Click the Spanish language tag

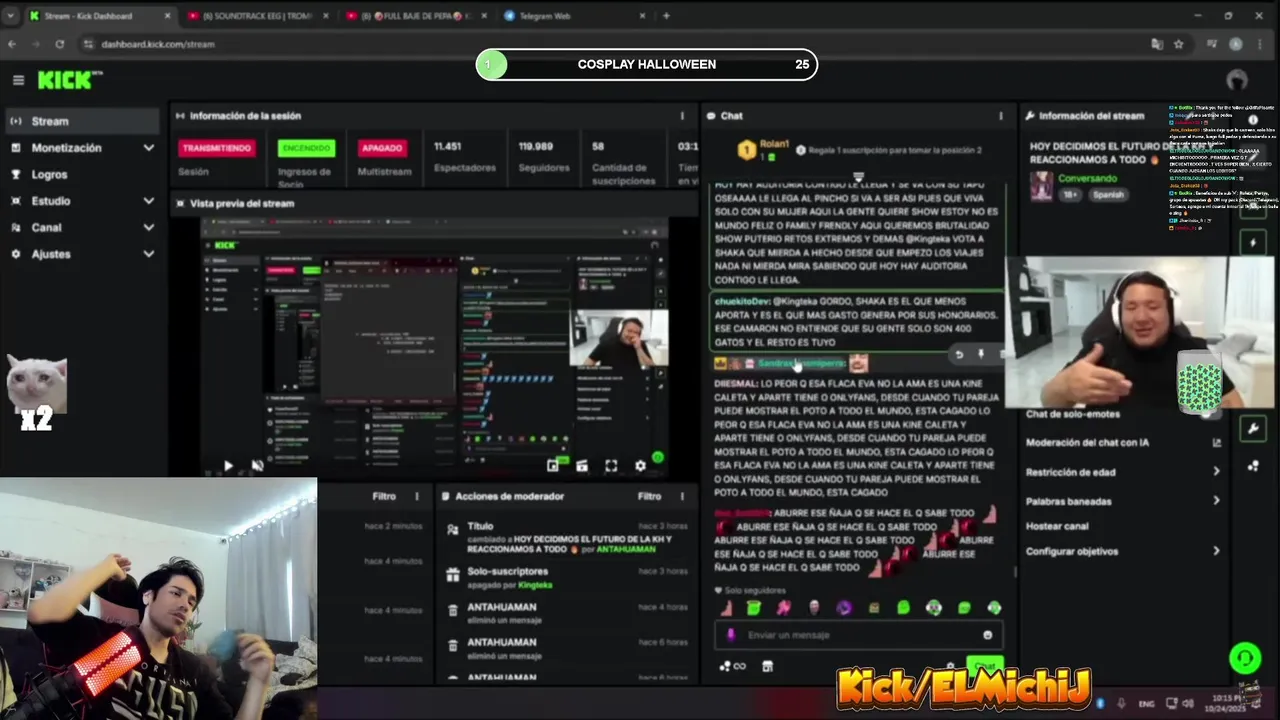1108,195
